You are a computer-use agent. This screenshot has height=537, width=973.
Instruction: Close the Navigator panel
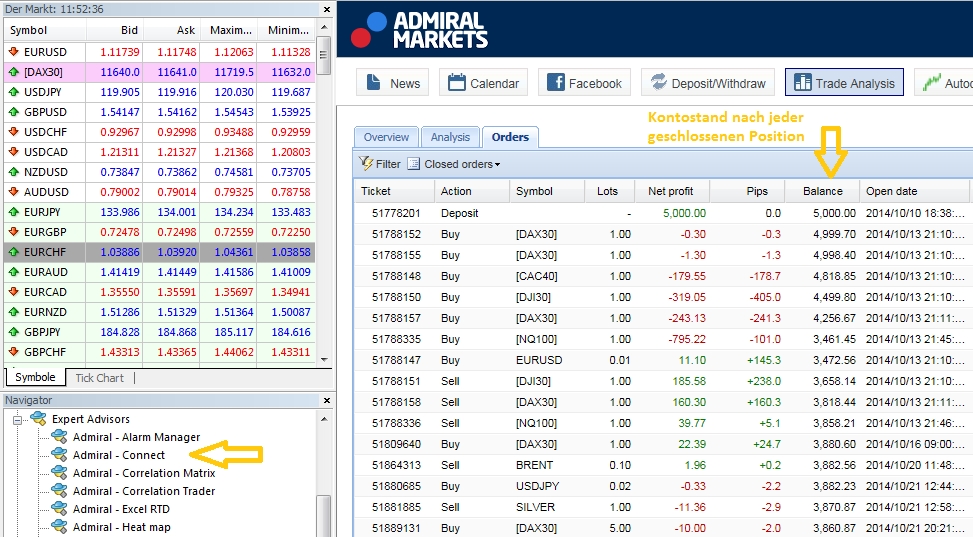coord(326,400)
